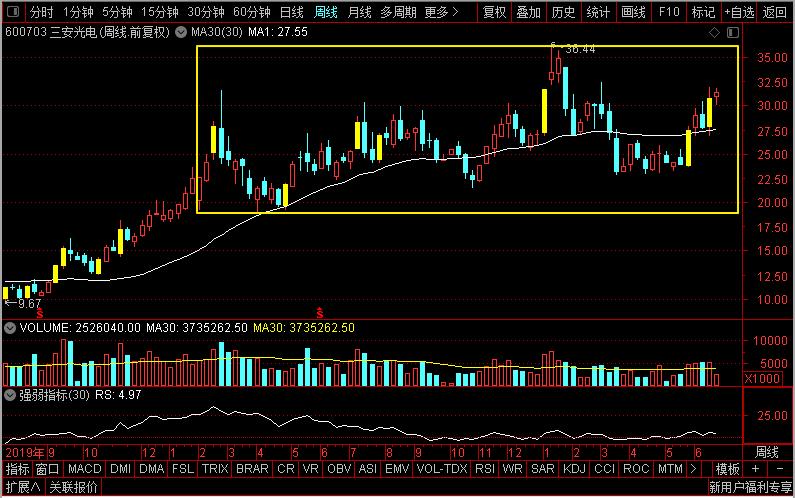Viewport: 795px width, 498px height.
Task: Open MA30 indicator dropdown arrow
Action: tap(180, 32)
